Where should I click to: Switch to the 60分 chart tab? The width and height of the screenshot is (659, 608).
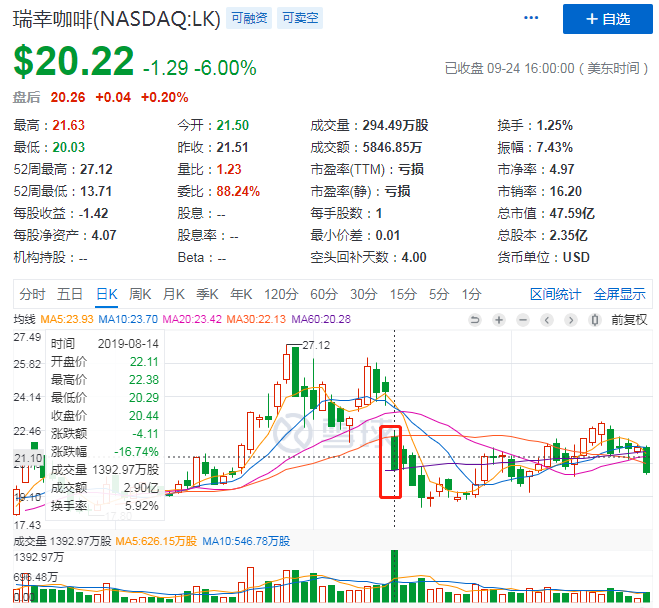pyautogui.click(x=323, y=294)
